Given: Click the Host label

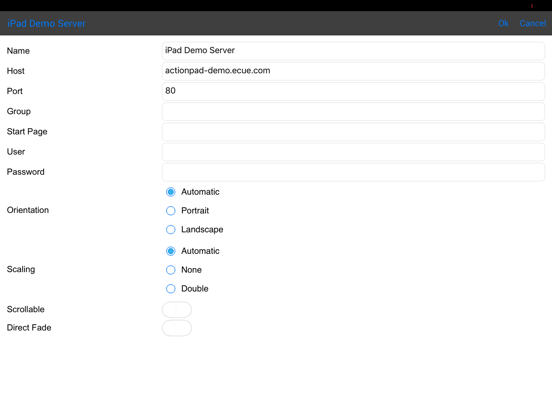Looking at the screenshot, I should click(15, 71).
